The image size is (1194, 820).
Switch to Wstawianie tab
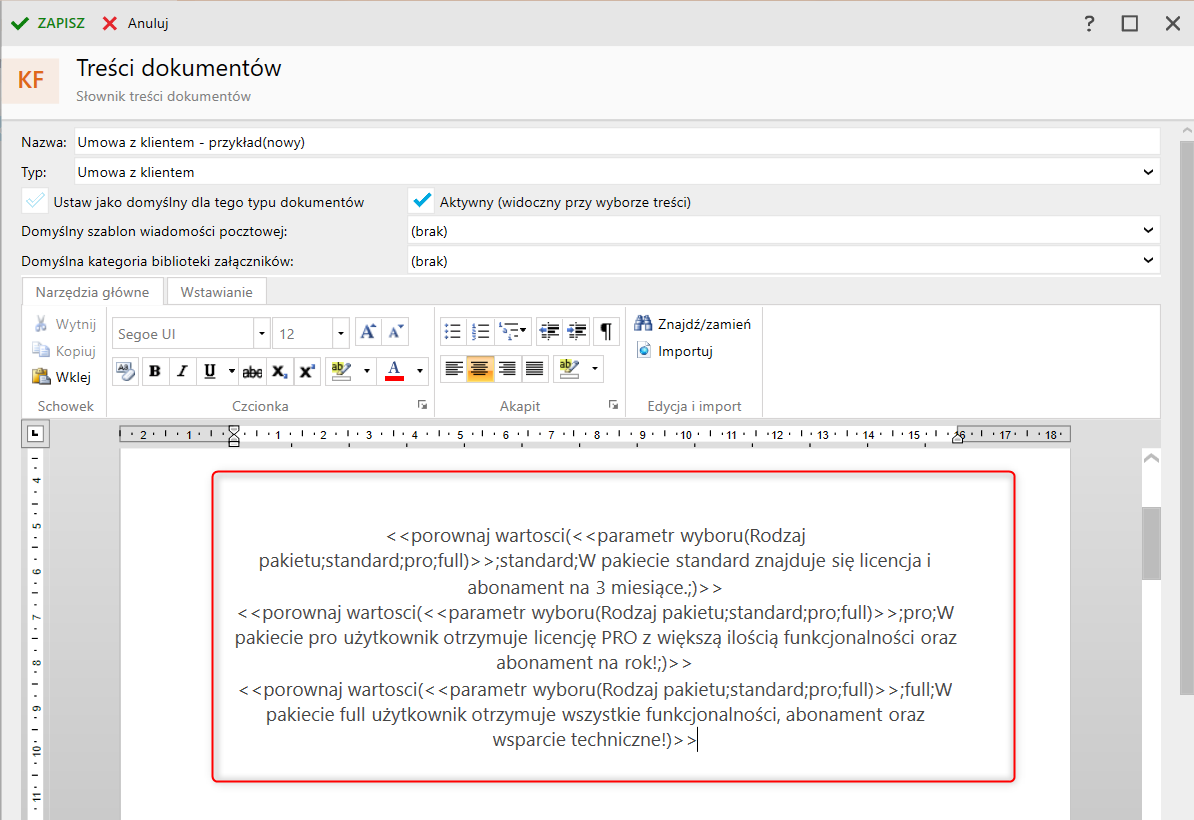[216, 292]
